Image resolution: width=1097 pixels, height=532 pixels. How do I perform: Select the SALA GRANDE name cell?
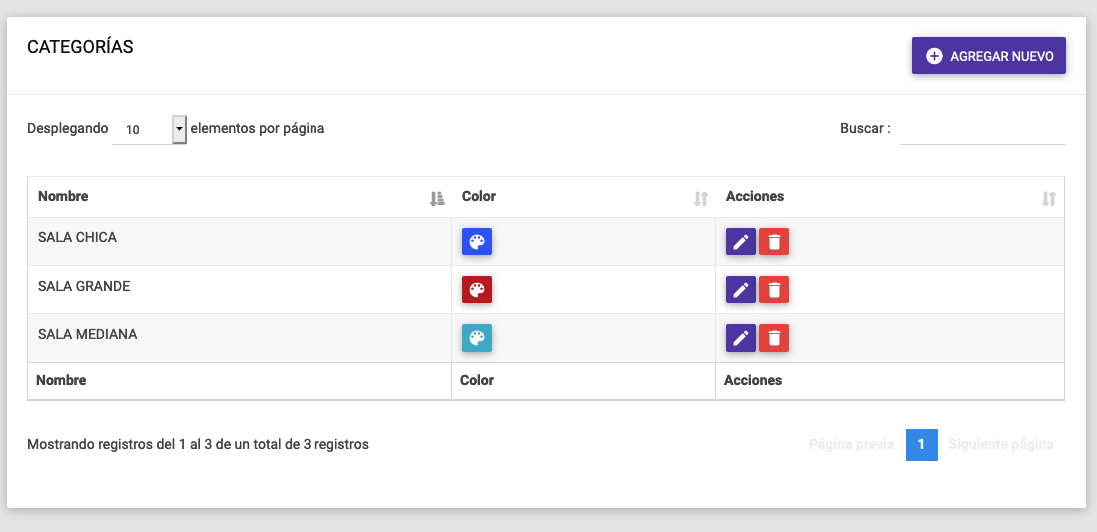pyautogui.click(x=84, y=287)
